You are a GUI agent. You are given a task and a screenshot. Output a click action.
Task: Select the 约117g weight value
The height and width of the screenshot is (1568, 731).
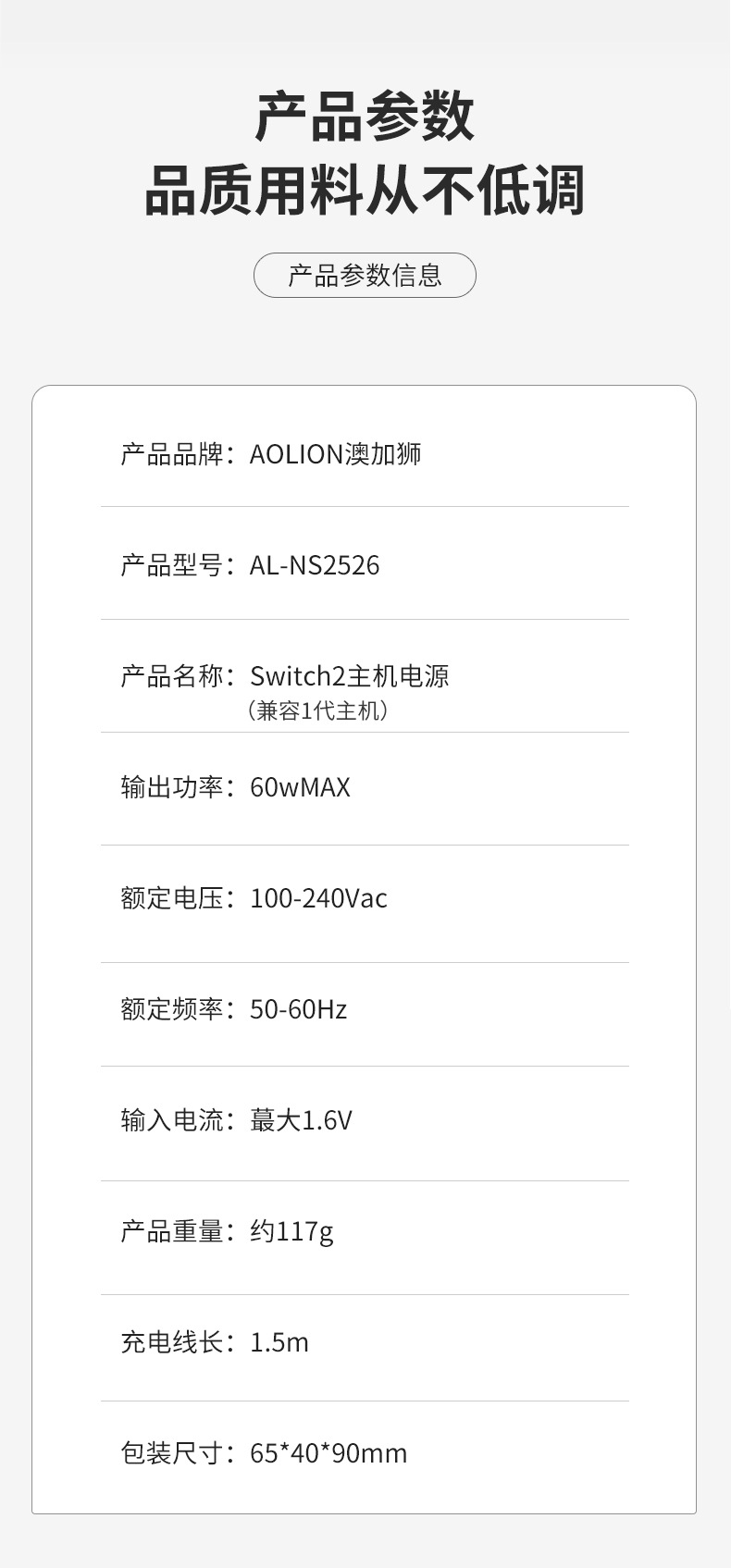point(291,1231)
